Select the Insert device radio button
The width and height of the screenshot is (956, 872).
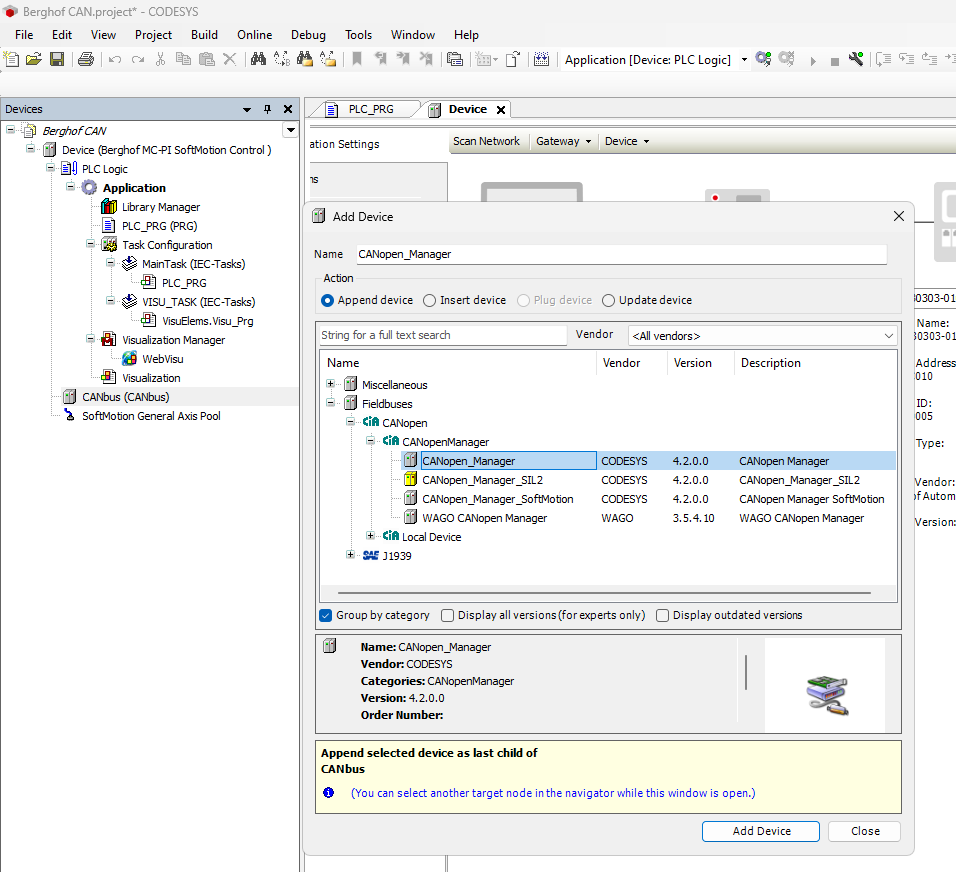429,301
